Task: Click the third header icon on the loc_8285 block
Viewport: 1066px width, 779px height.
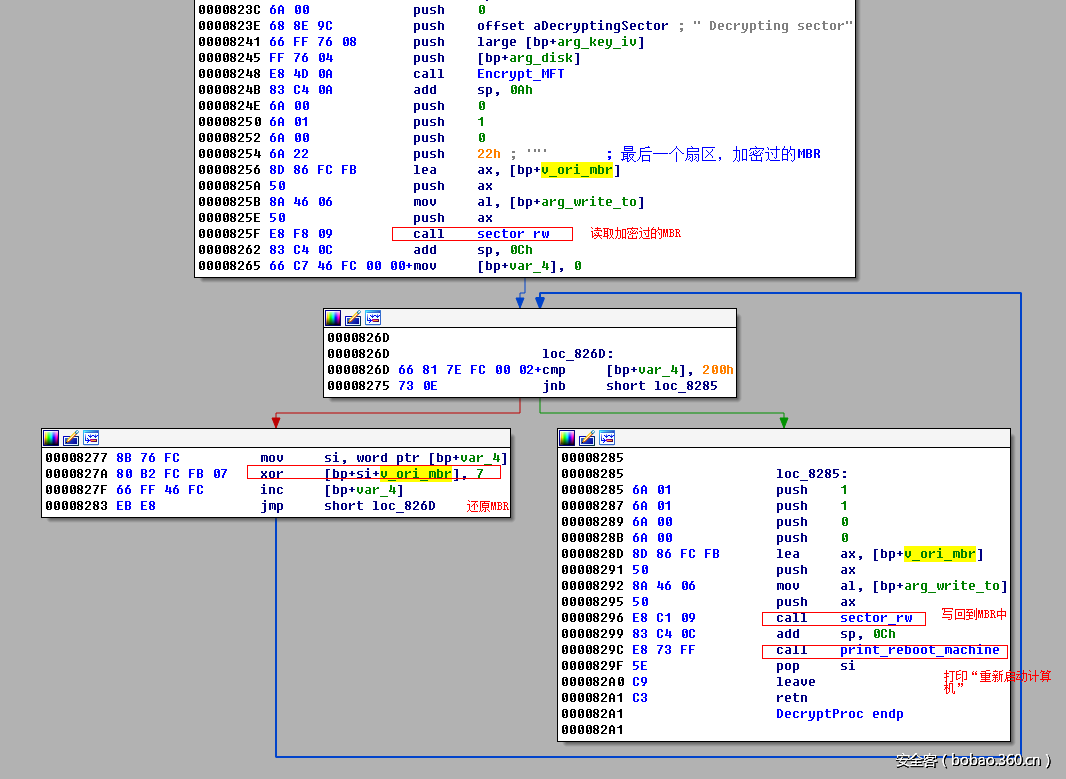Action: [607, 438]
